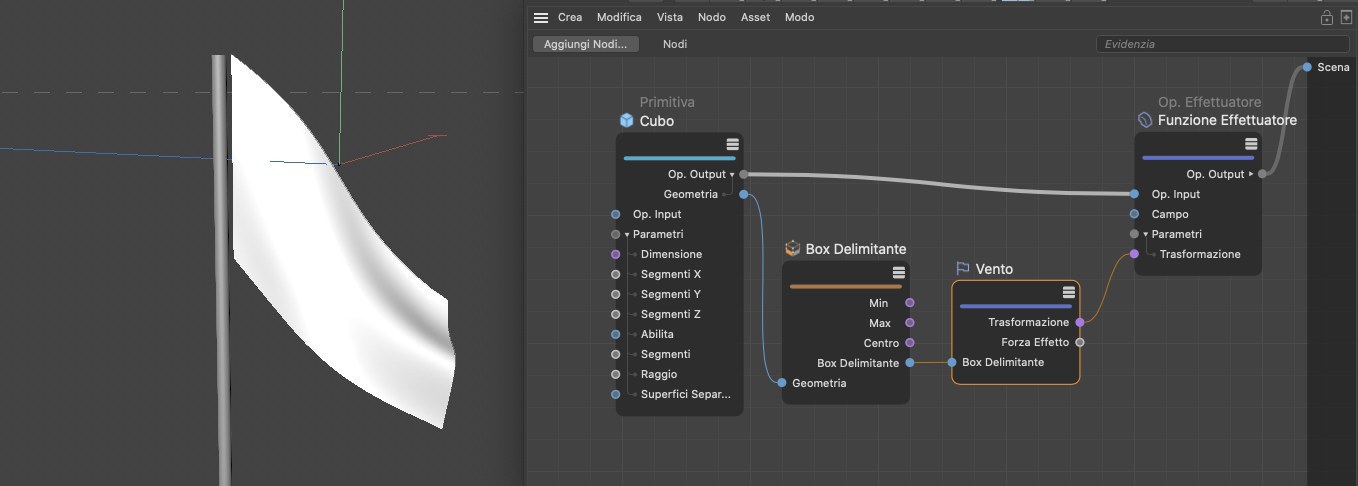Open the Crea menu
The height and width of the screenshot is (486, 1358).
click(570, 18)
